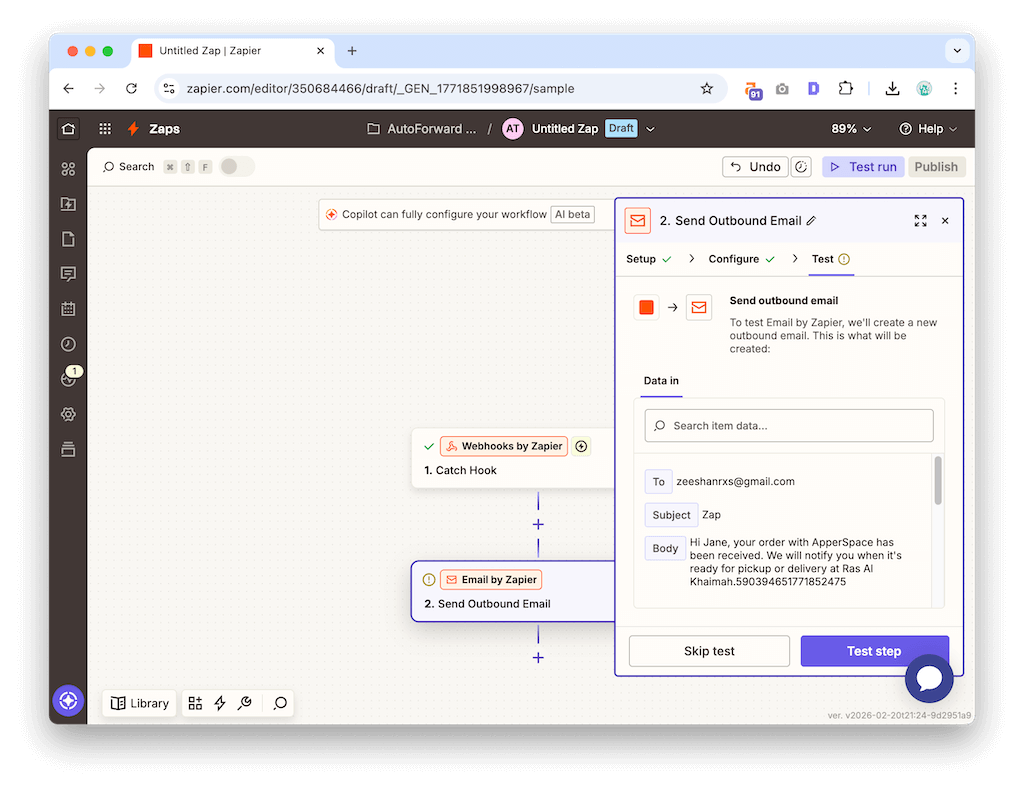Open the settings gear in left sidebar
The image size is (1024, 789).
(68, 414)
